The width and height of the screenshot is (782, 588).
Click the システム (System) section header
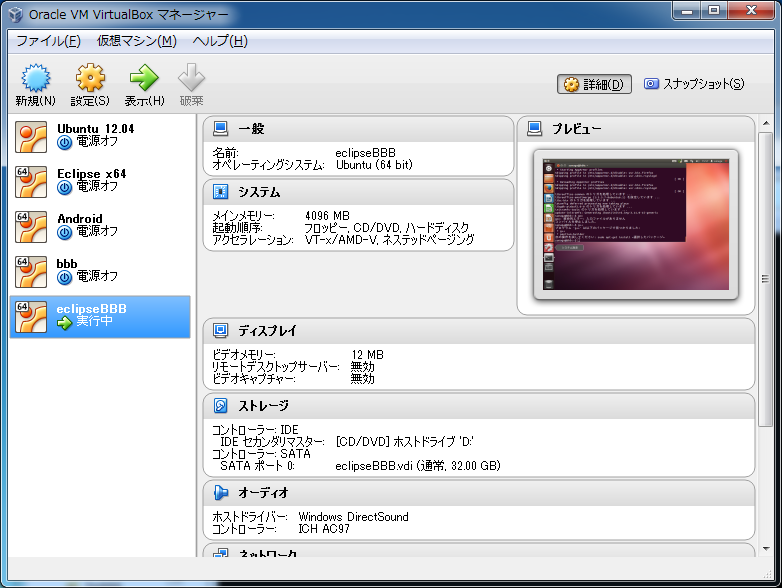pos(259,192)
